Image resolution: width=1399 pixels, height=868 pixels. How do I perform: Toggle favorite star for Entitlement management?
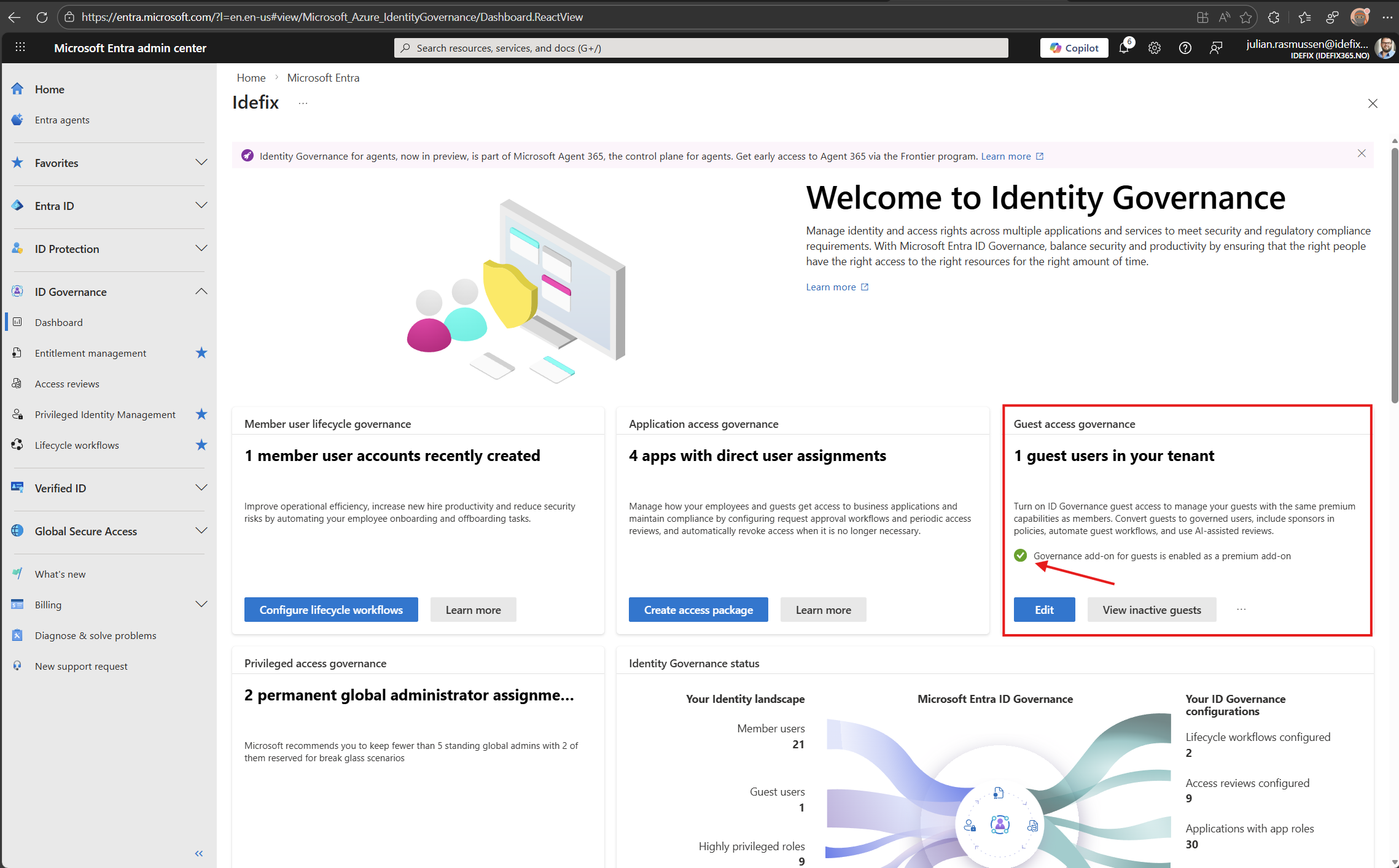pos(201,352)
